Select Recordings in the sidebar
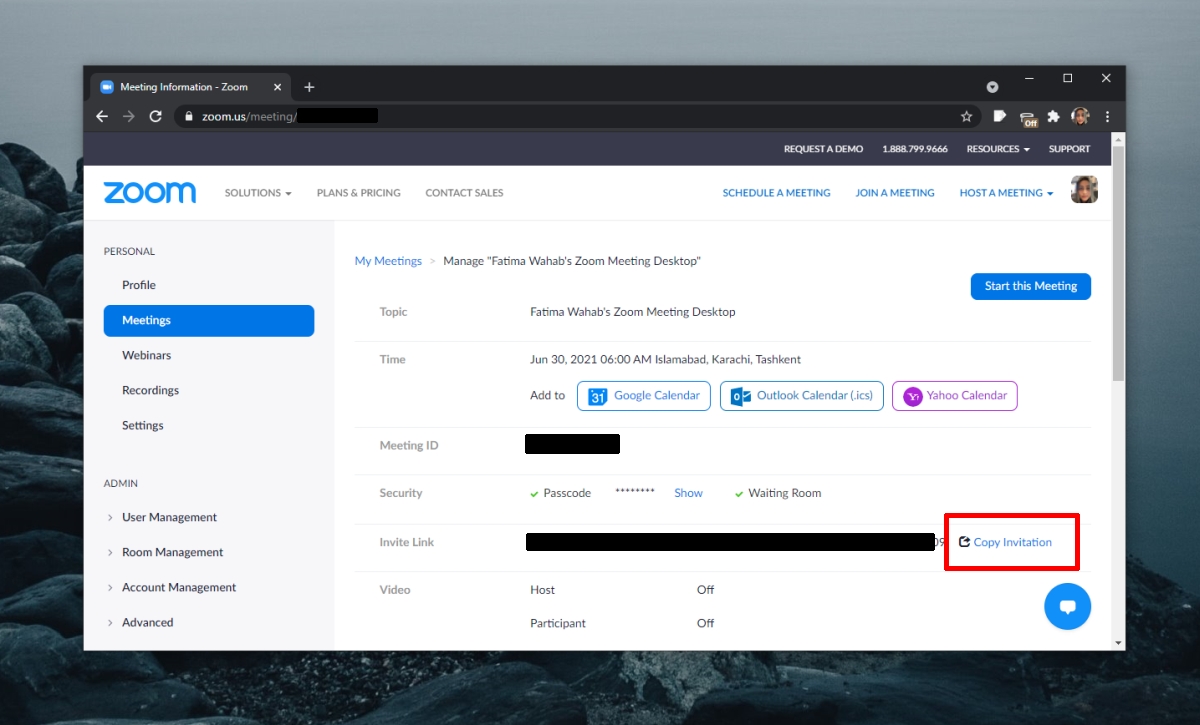The image size is (1200, 725). (x=150, y=390)
